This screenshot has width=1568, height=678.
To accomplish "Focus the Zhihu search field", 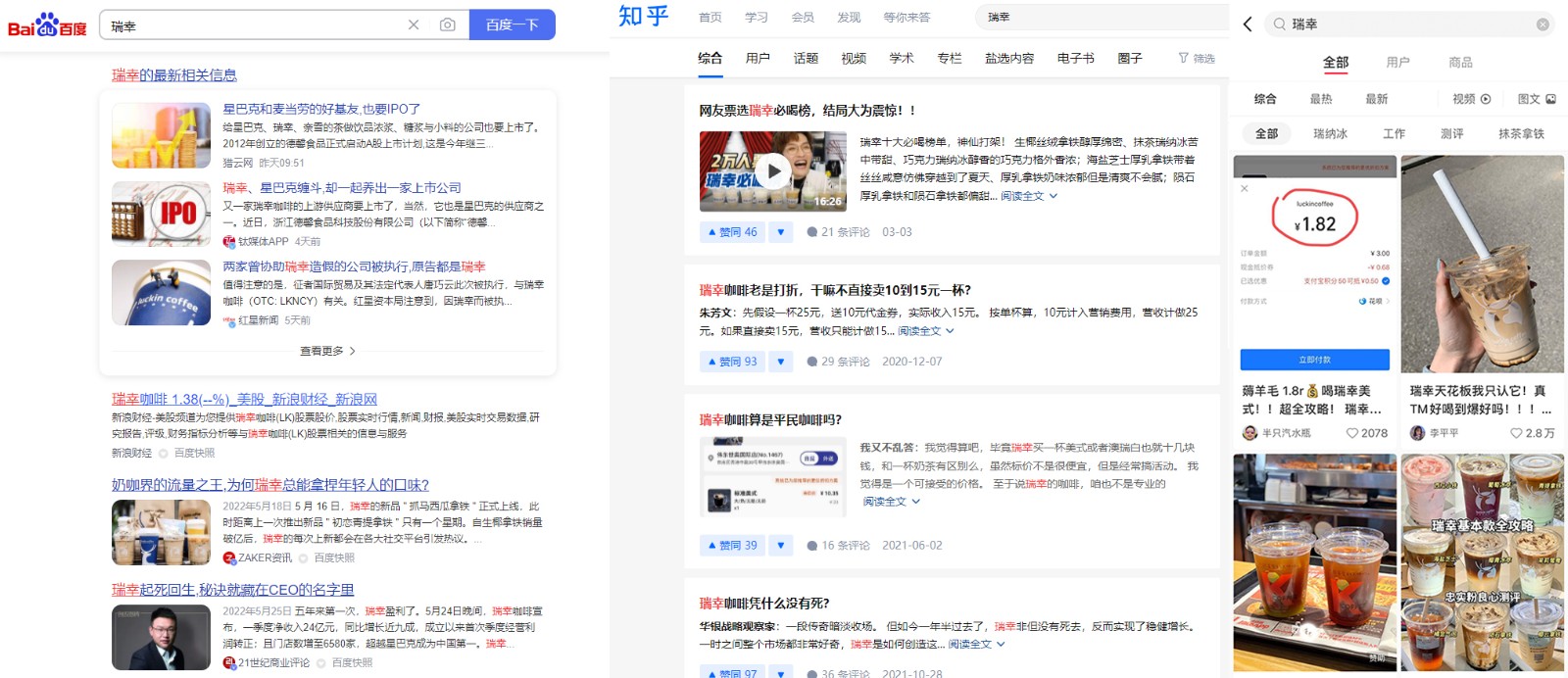I will click(1102, 17).
